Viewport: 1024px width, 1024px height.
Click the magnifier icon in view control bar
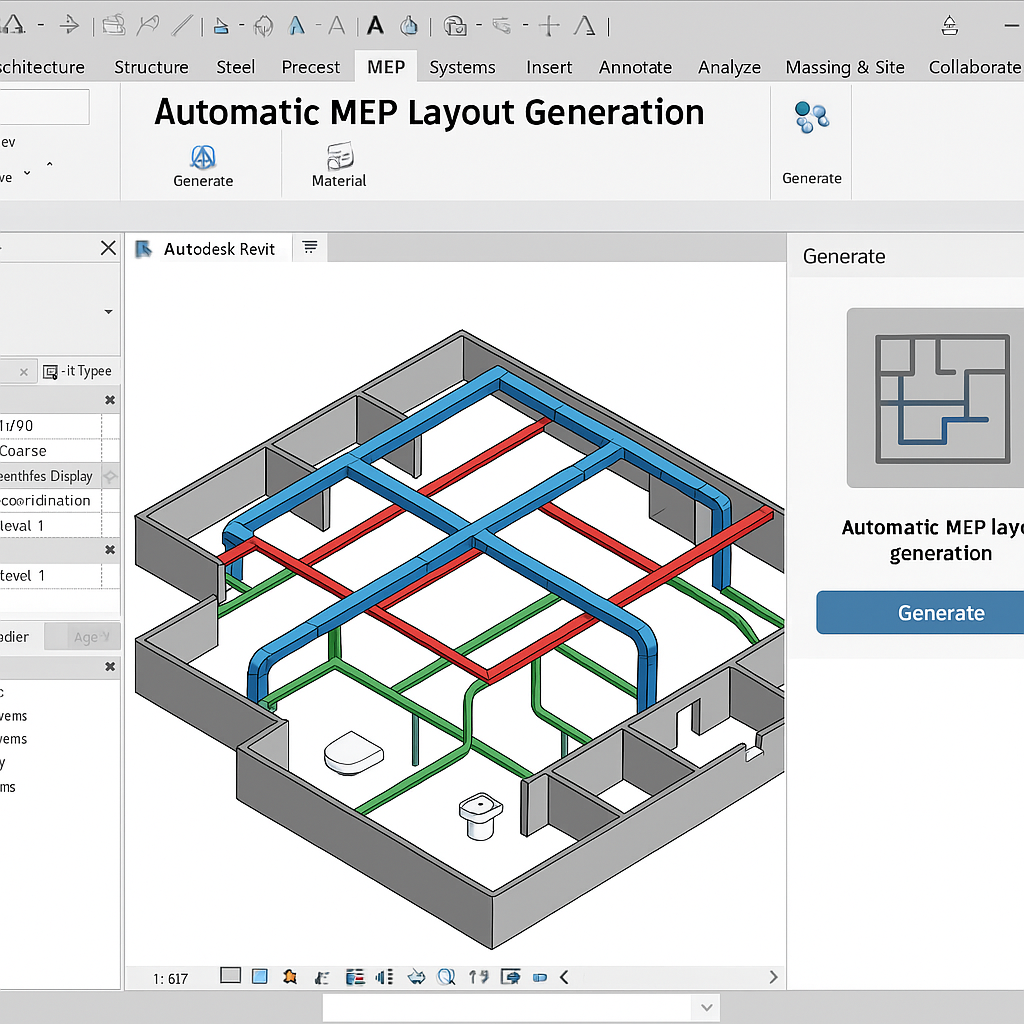[446, 977]
